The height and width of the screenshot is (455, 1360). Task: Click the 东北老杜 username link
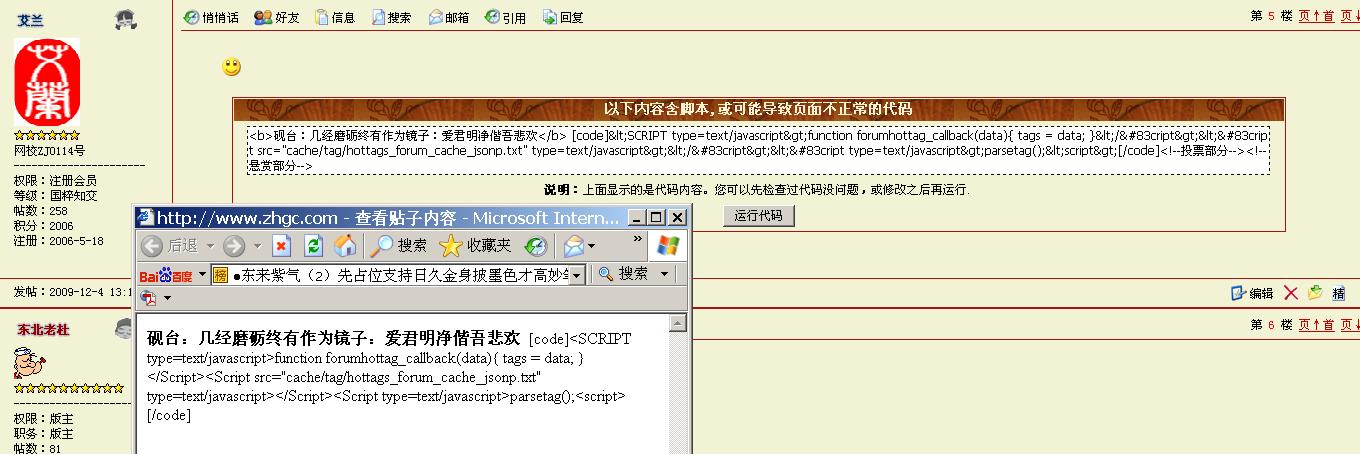43,329
